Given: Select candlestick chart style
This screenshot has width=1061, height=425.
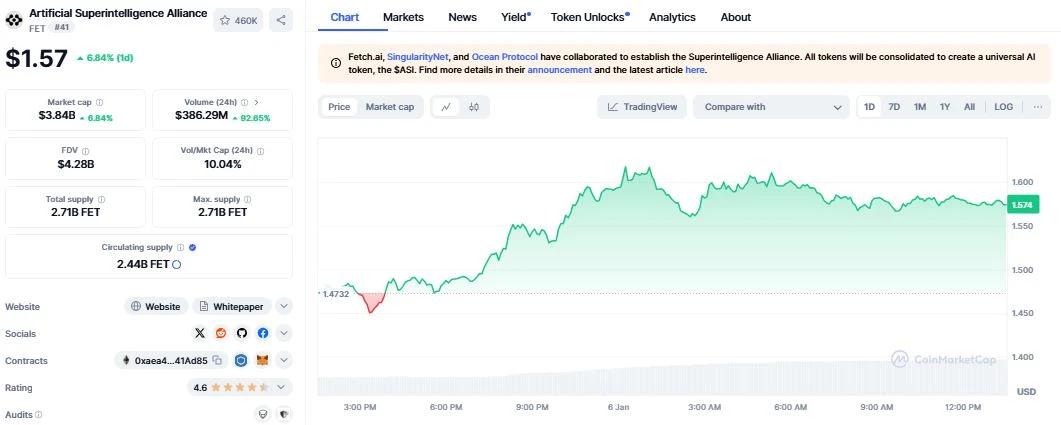Looking at the screenshot, I should tap(474, 107).
